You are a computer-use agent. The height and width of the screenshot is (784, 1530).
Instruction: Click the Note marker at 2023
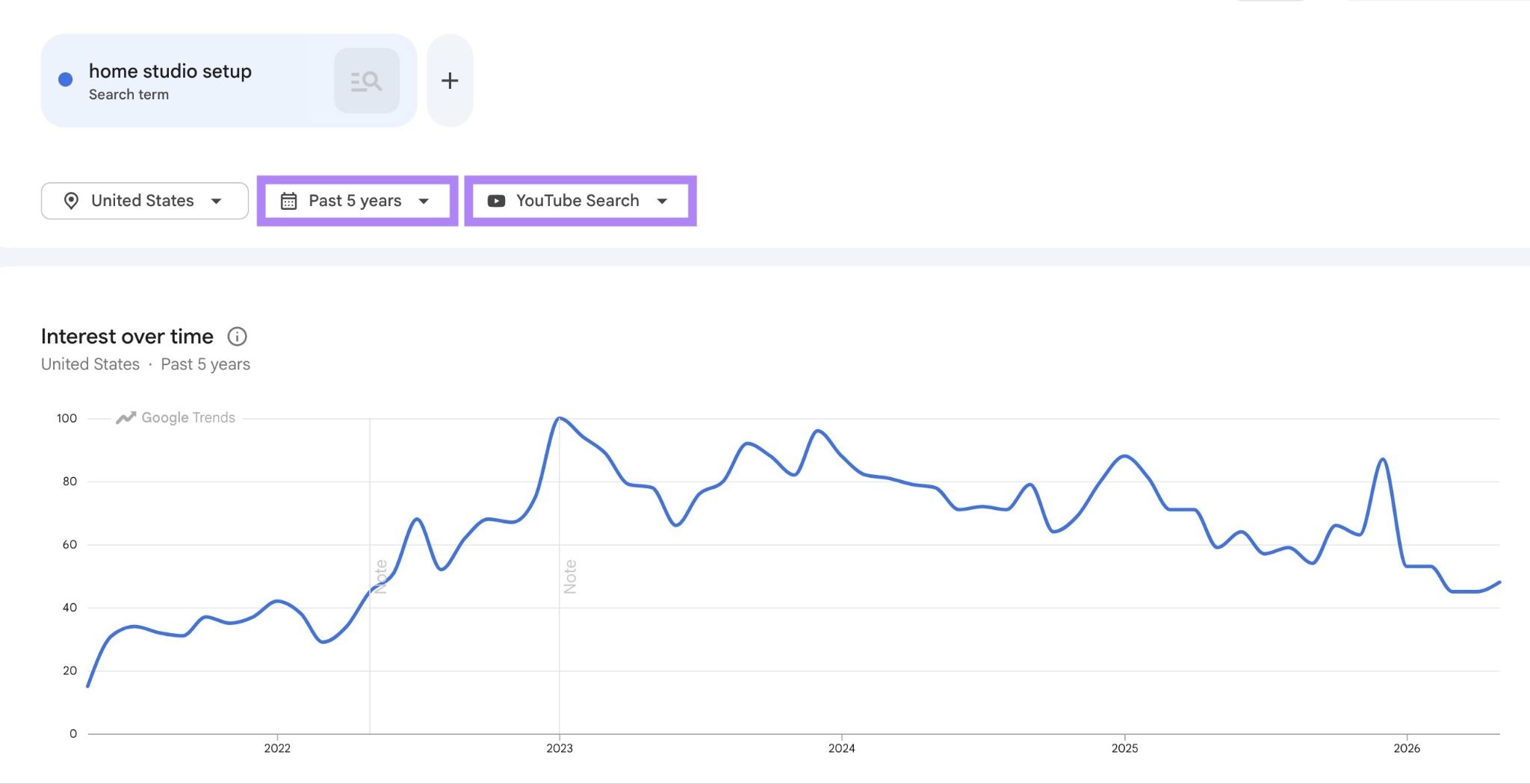(x=570, y=576)
